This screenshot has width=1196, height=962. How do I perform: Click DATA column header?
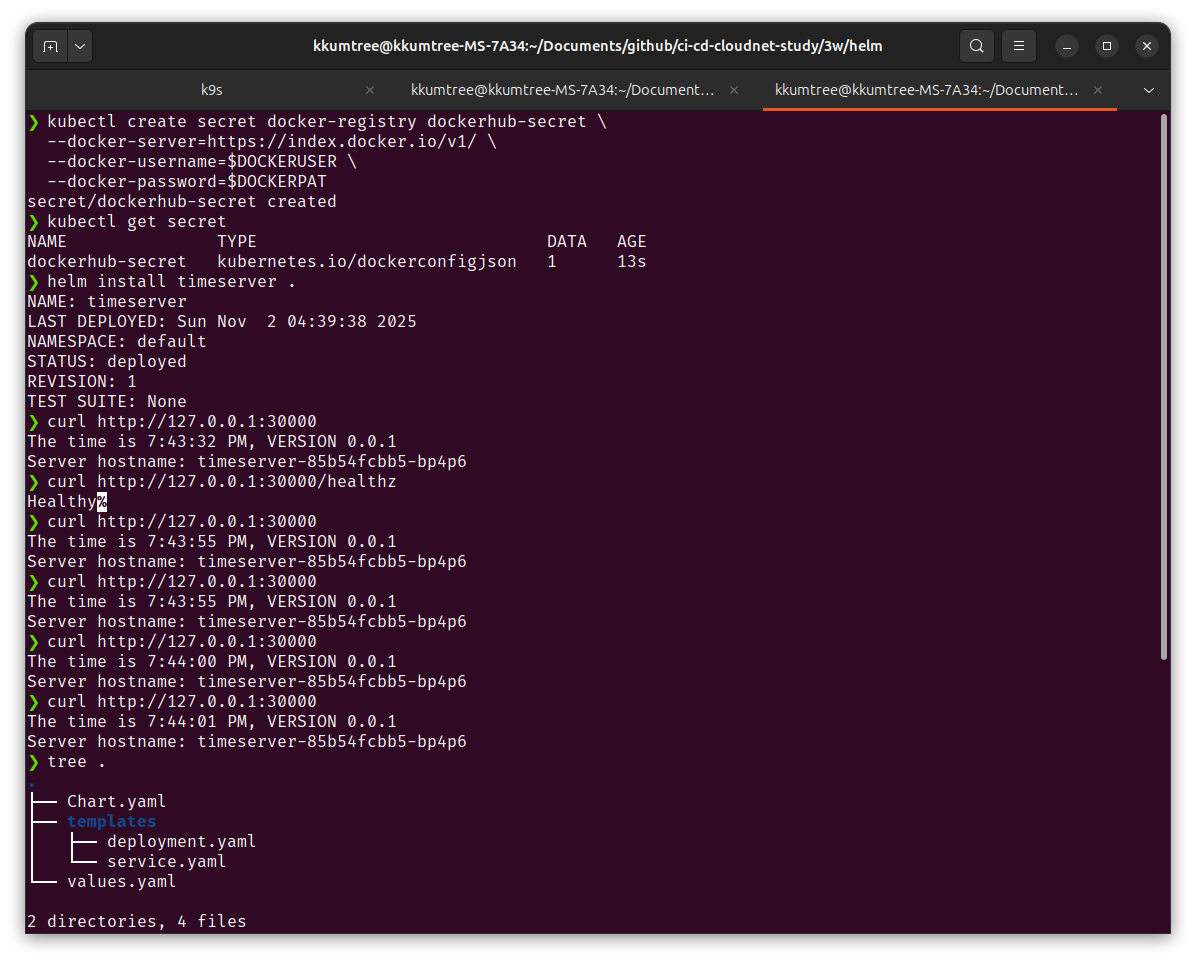567,242
